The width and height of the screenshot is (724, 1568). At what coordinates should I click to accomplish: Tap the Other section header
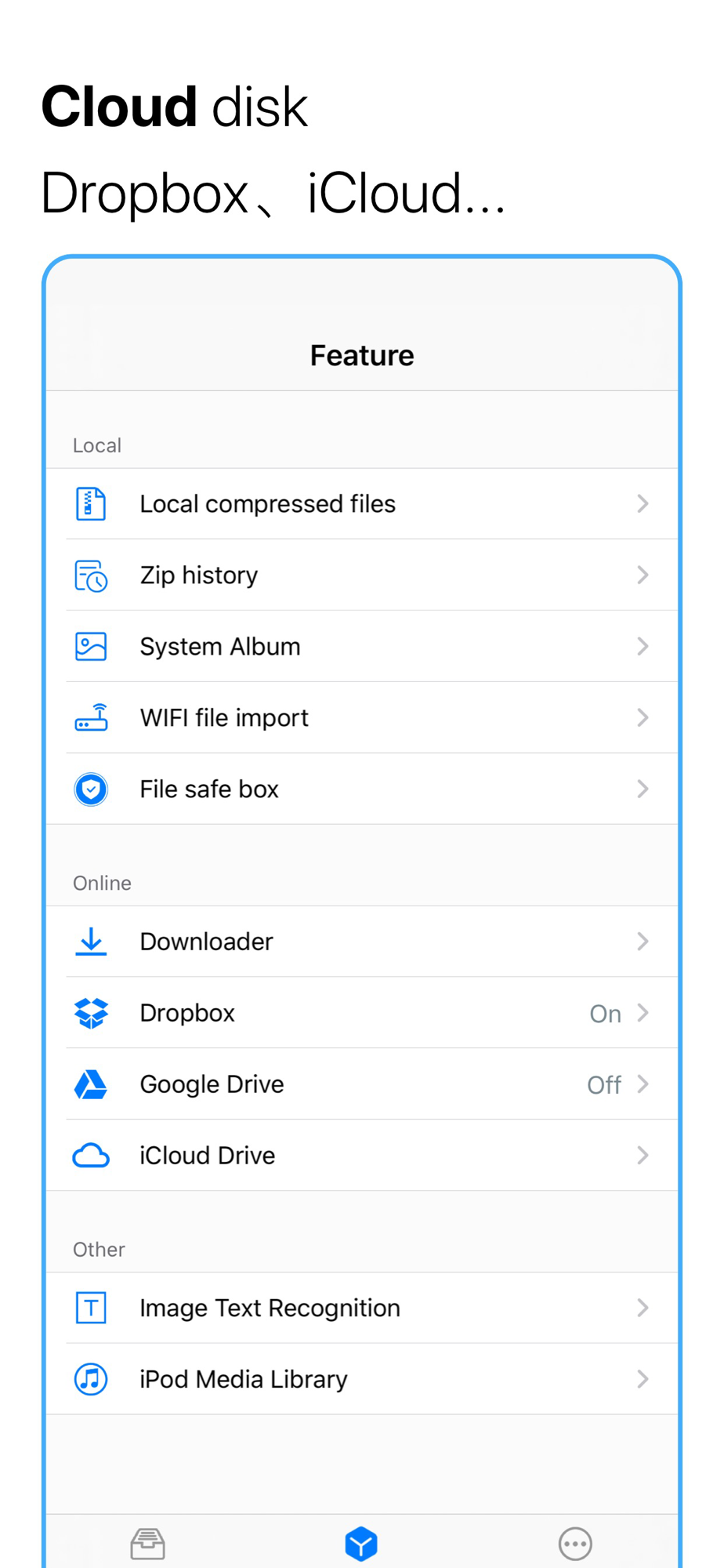click(99, 1249)
